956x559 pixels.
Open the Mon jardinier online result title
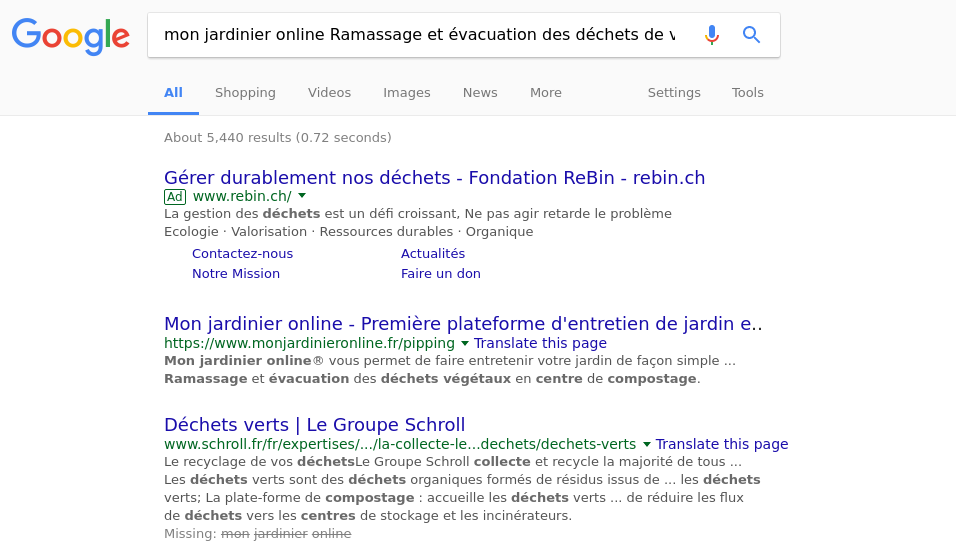tap(463, 324)
